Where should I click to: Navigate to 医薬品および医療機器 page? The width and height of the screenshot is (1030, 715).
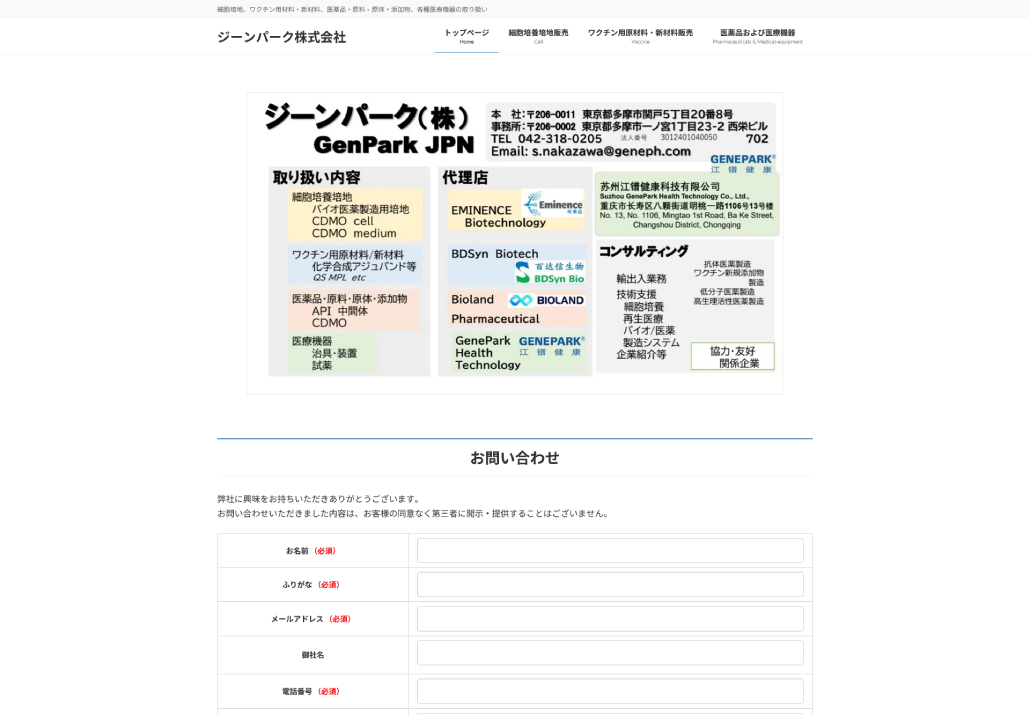click(757, 36)
